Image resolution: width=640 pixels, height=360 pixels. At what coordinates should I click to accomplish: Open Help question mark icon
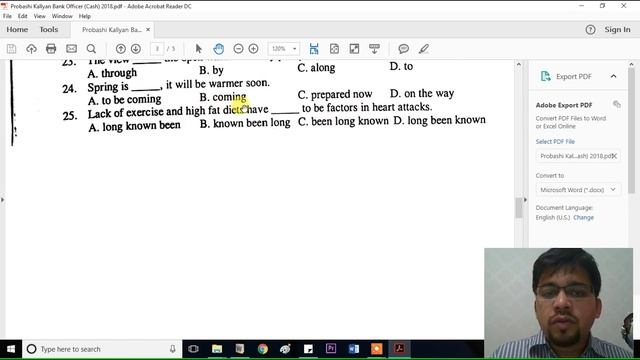tap(590, 29)
